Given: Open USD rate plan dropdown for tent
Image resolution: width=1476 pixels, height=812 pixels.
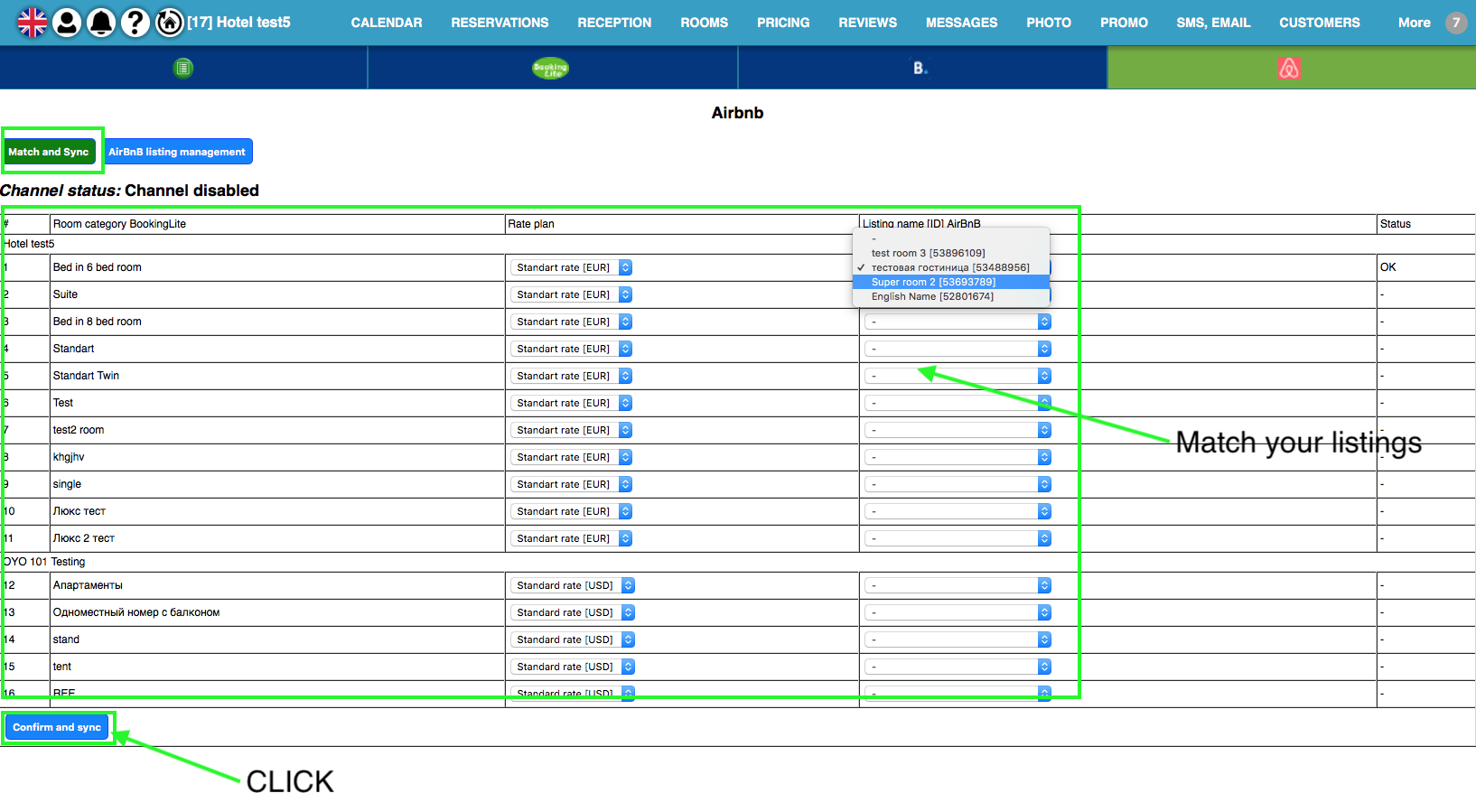Looking at the screenshot, I should [573, 667].
